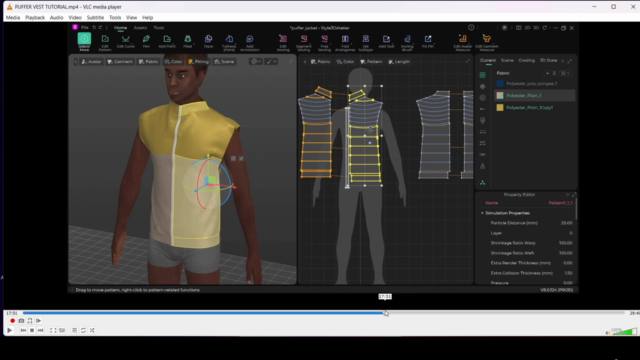Select the Fix Pin tool

click(x=428, y=42)
